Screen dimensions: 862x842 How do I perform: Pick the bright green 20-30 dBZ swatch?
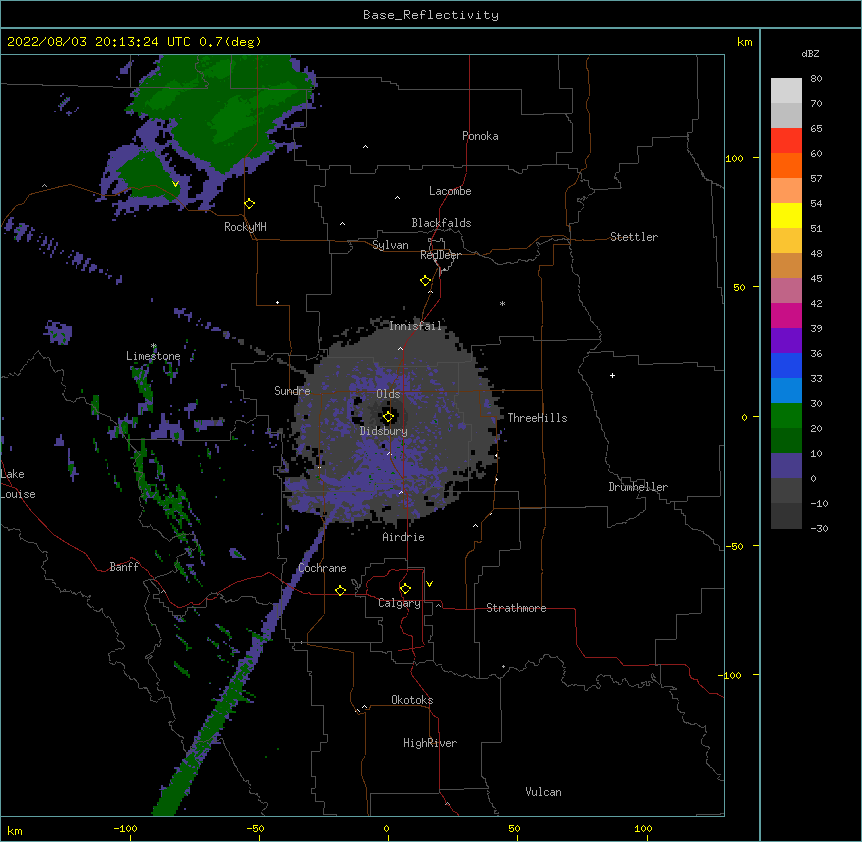(786, 416)
